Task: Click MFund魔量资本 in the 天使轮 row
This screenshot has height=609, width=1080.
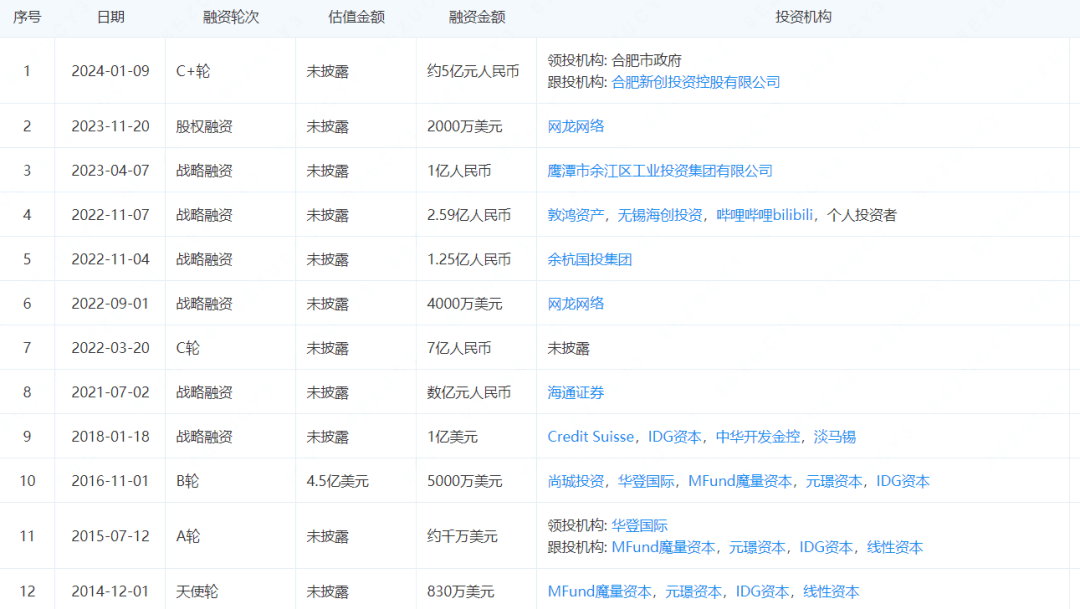Action: coord(599,591)
